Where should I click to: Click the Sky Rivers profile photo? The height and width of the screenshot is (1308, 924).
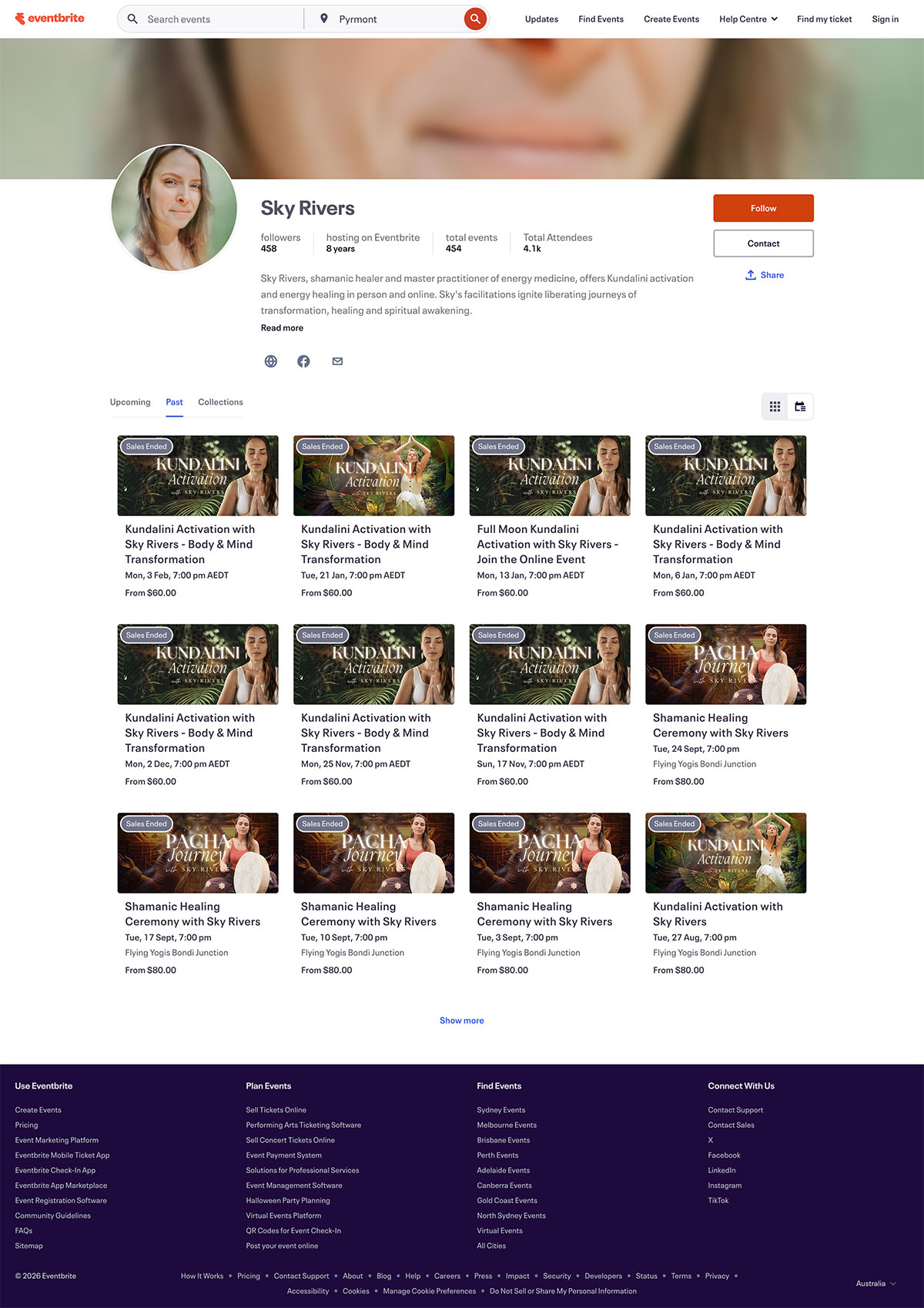pyautogui.click(x=174, y=208)
